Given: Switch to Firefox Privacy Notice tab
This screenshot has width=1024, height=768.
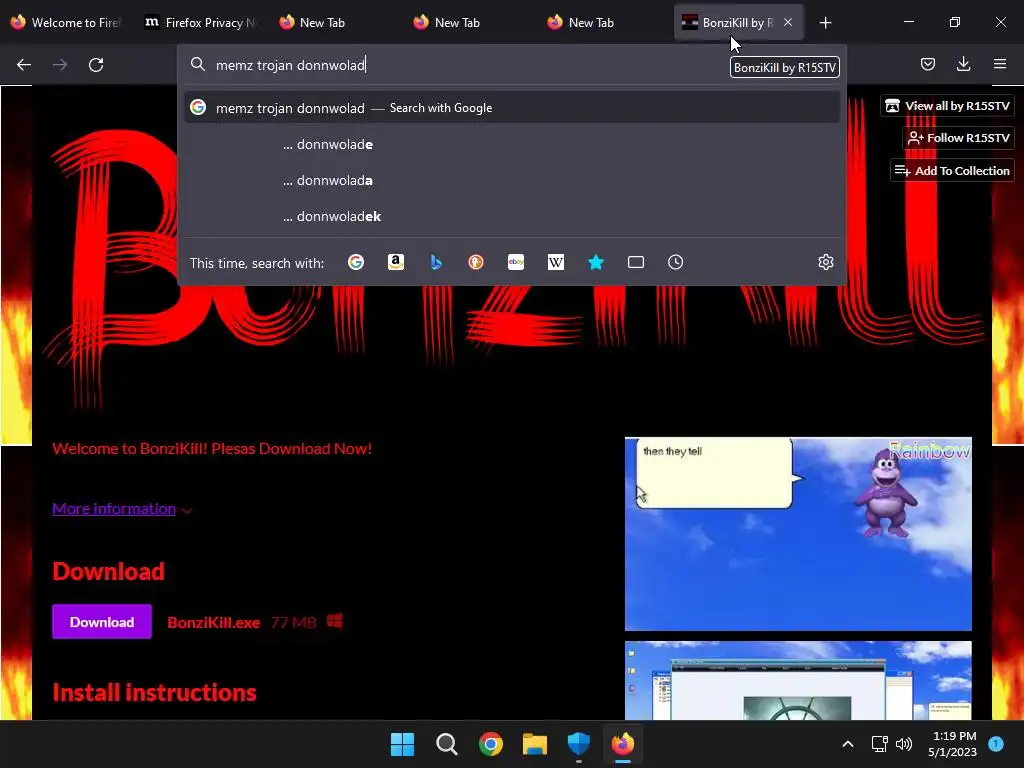Looking at the screenshot, I should (x=200, y=23).
